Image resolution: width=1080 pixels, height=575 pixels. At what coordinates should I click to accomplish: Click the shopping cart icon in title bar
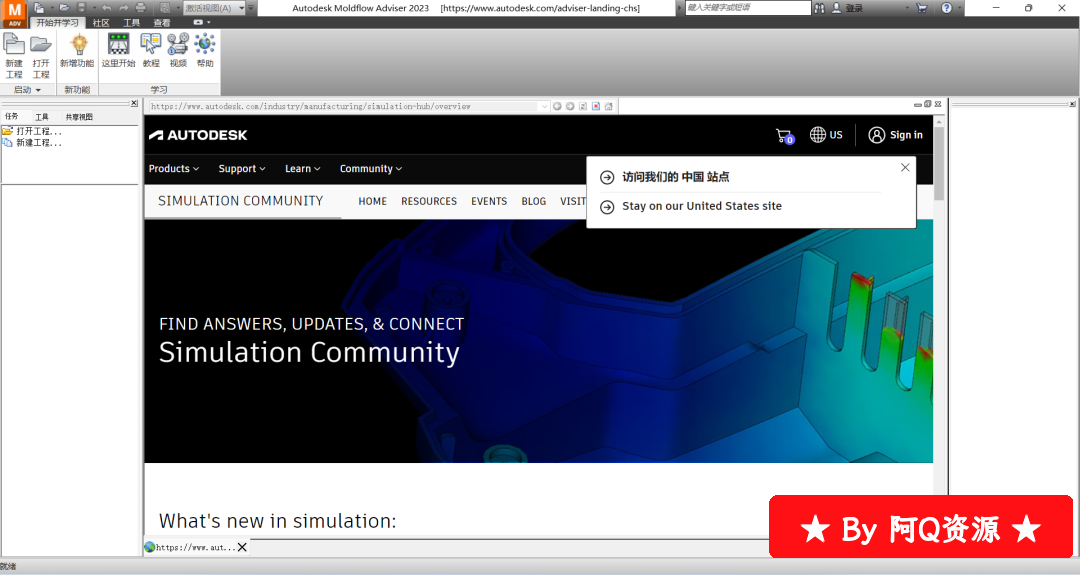[x=922, y=8]
